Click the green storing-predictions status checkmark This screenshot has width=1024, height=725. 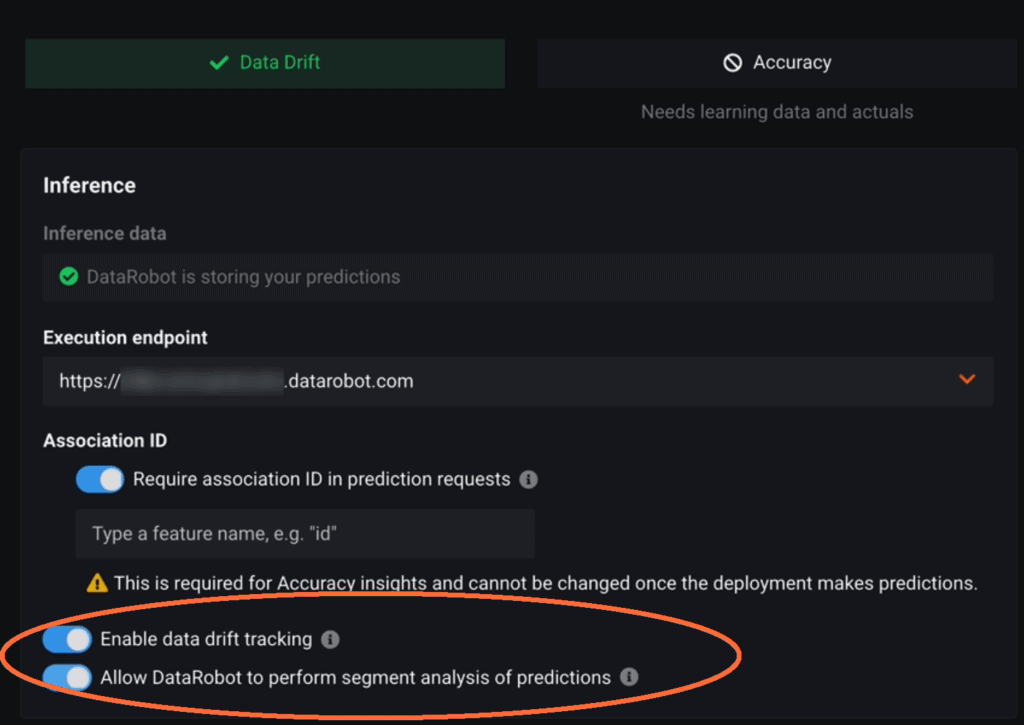point(69,277)
